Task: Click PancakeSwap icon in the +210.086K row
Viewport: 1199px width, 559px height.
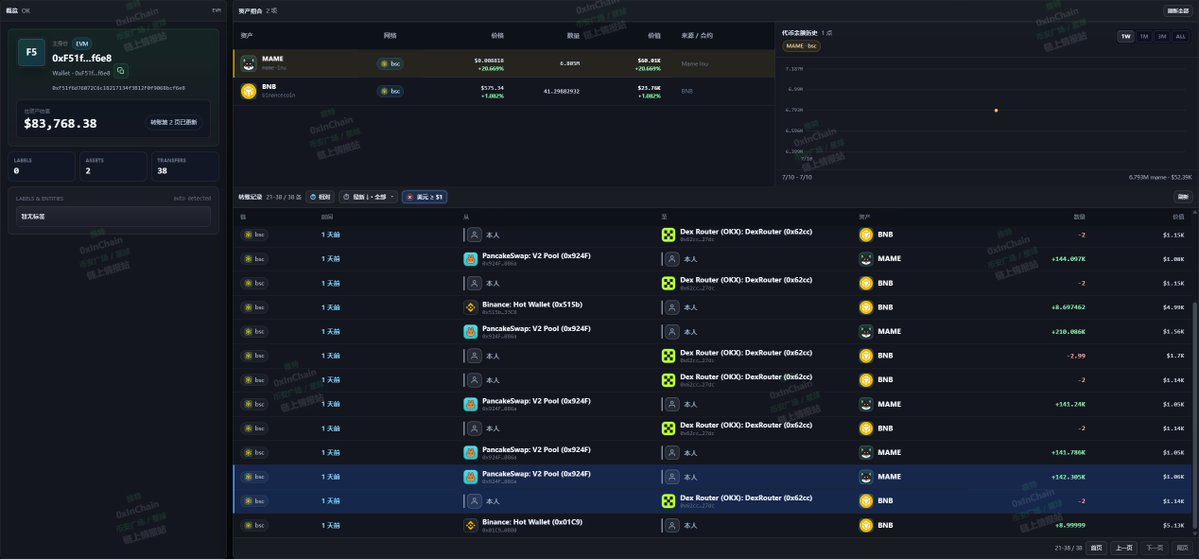Action: click(x=470, y=331)
